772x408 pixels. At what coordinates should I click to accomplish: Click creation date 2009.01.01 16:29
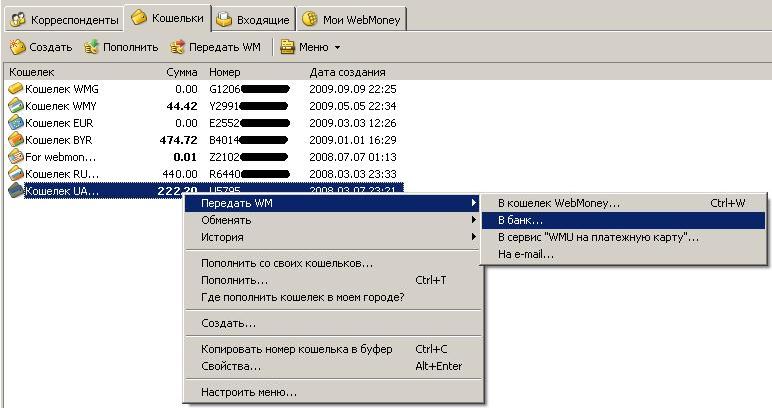353,140
